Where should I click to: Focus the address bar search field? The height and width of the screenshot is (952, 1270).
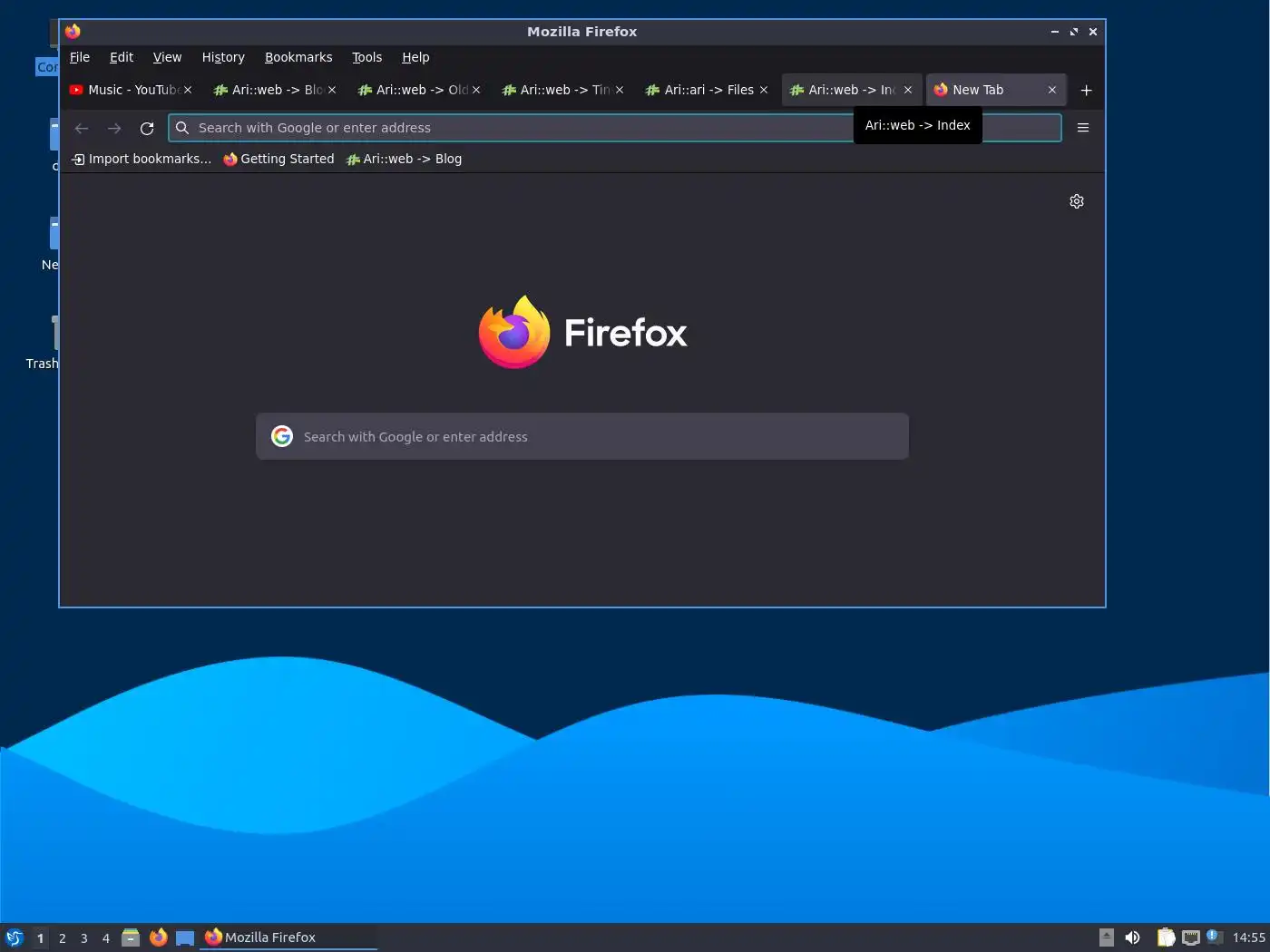(x=615, y=128)
